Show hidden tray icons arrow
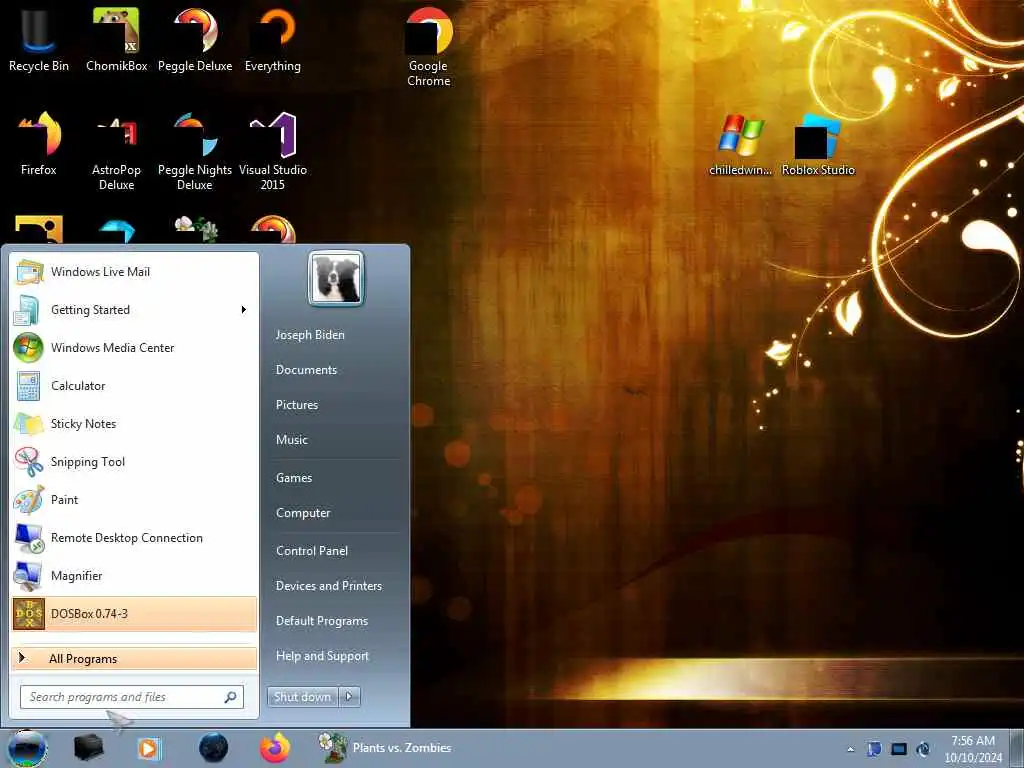 [850, 750]
